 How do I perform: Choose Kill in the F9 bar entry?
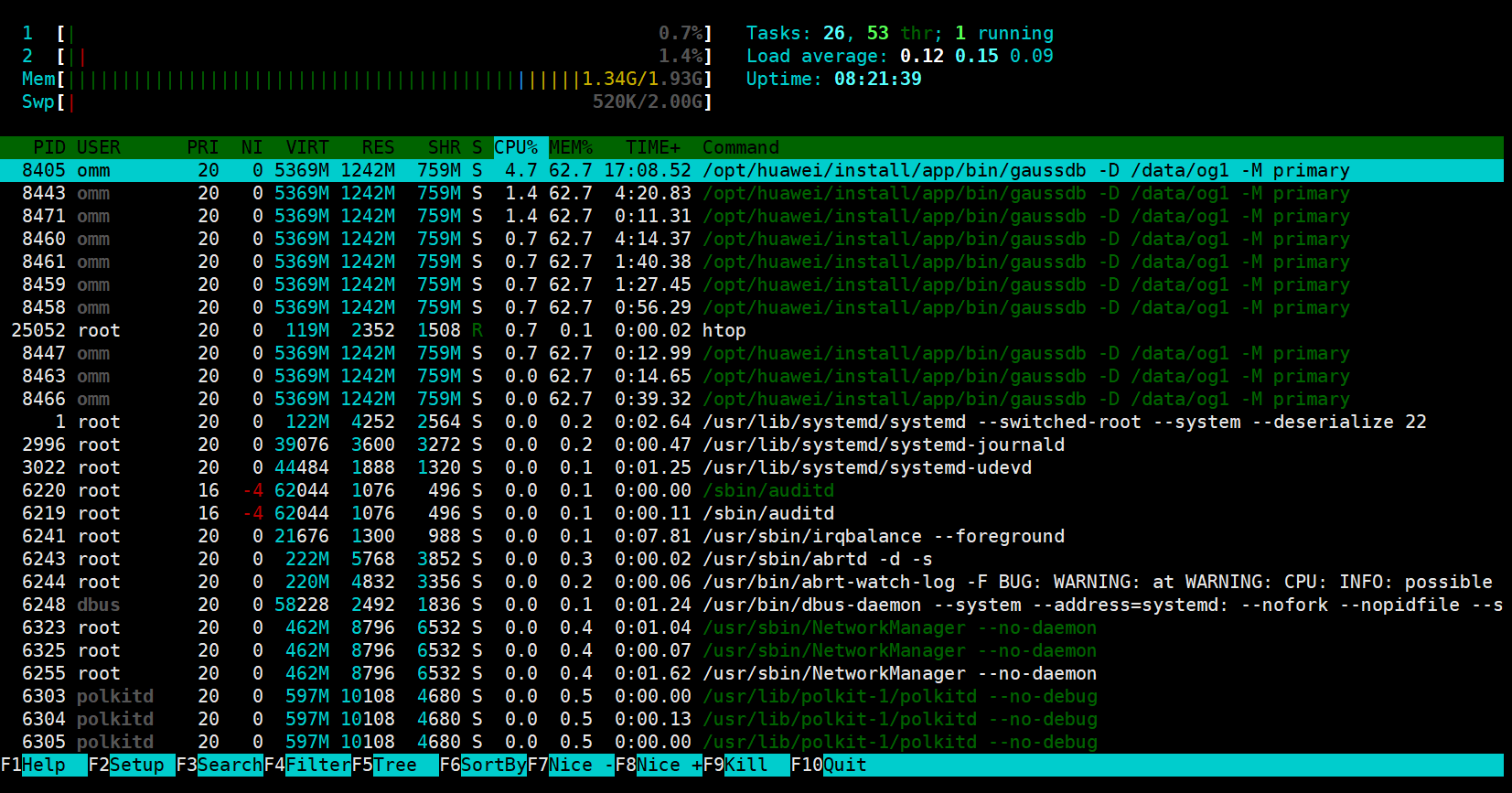pos(746,765)
